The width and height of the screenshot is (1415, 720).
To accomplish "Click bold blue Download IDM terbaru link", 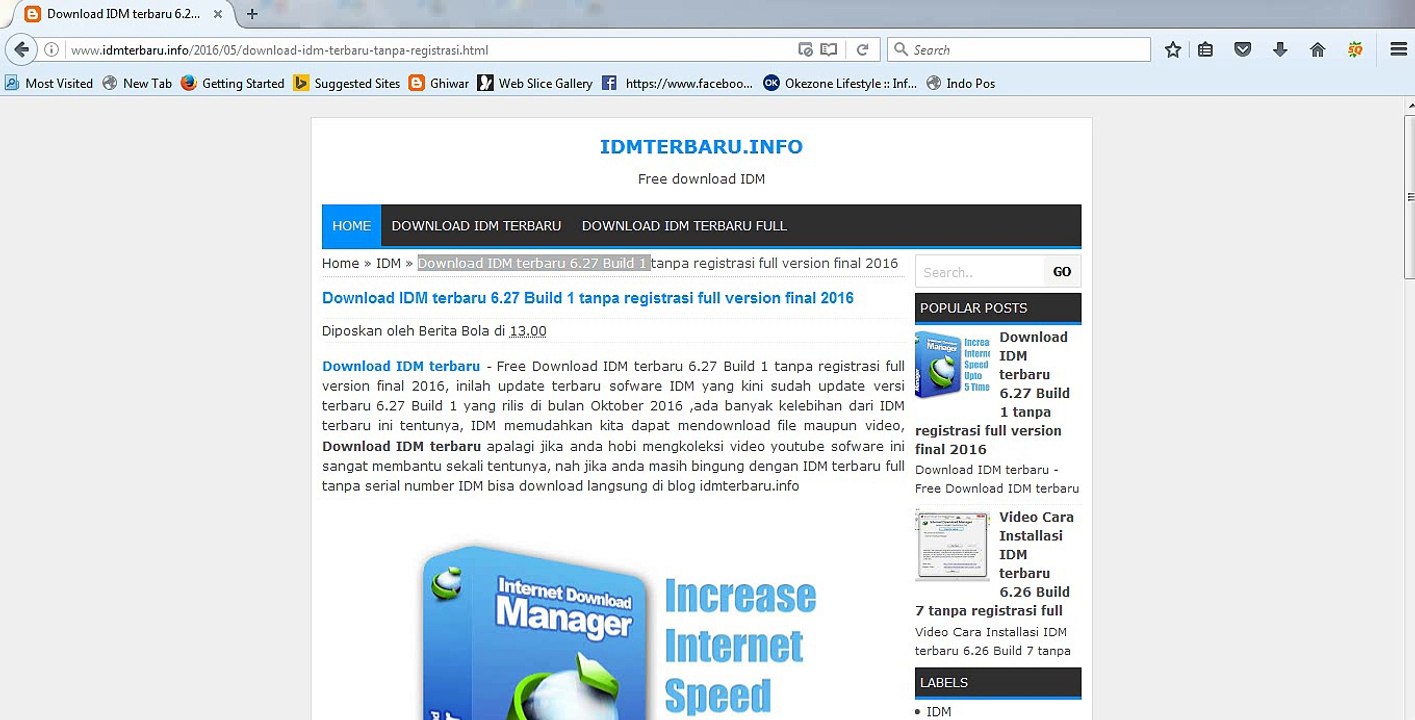I will tap(401, 366).
